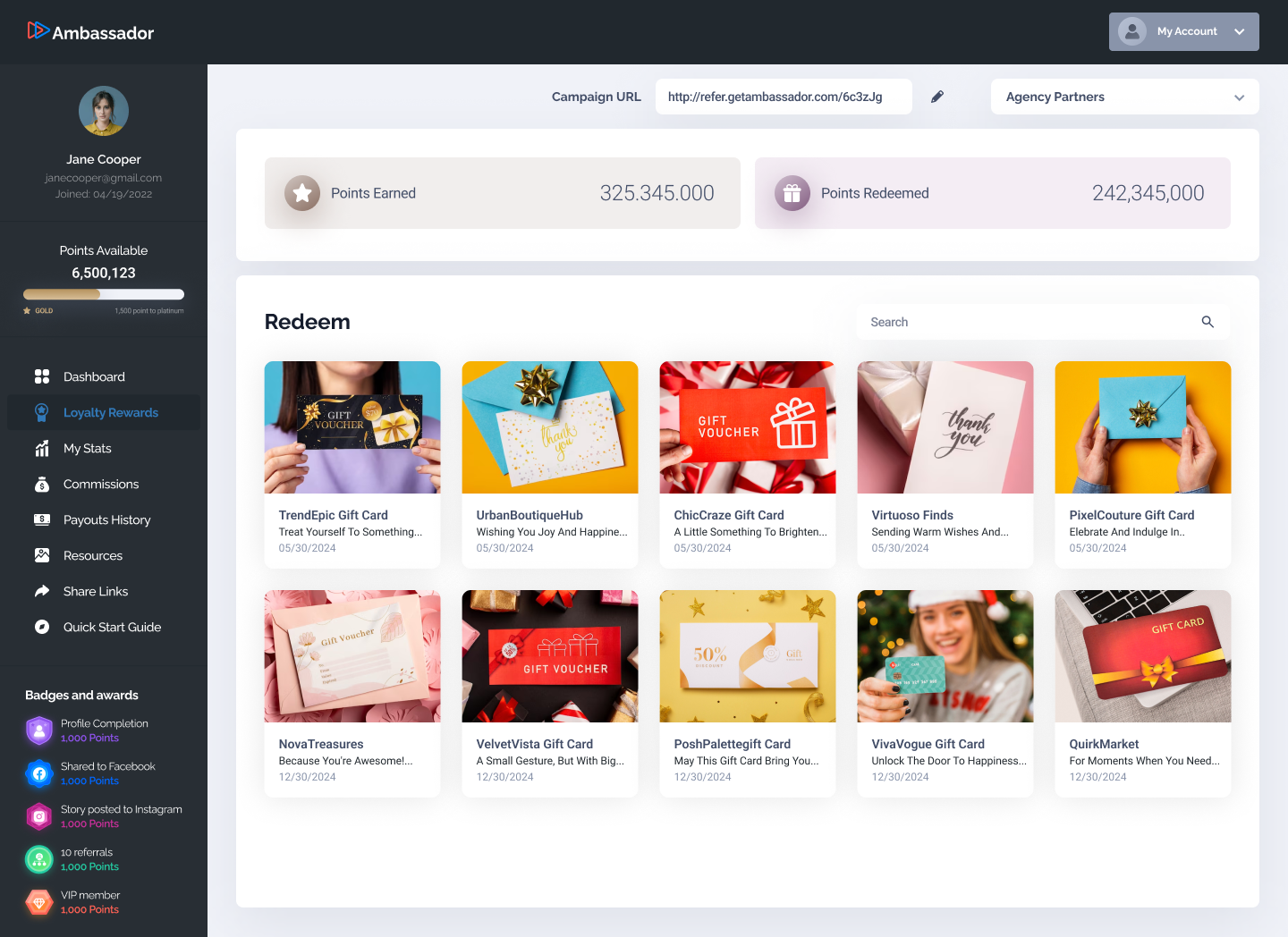Click the VIP member diamond badge icon
This screenshot has height=937, width=1288.
click(x=39, y=902)
